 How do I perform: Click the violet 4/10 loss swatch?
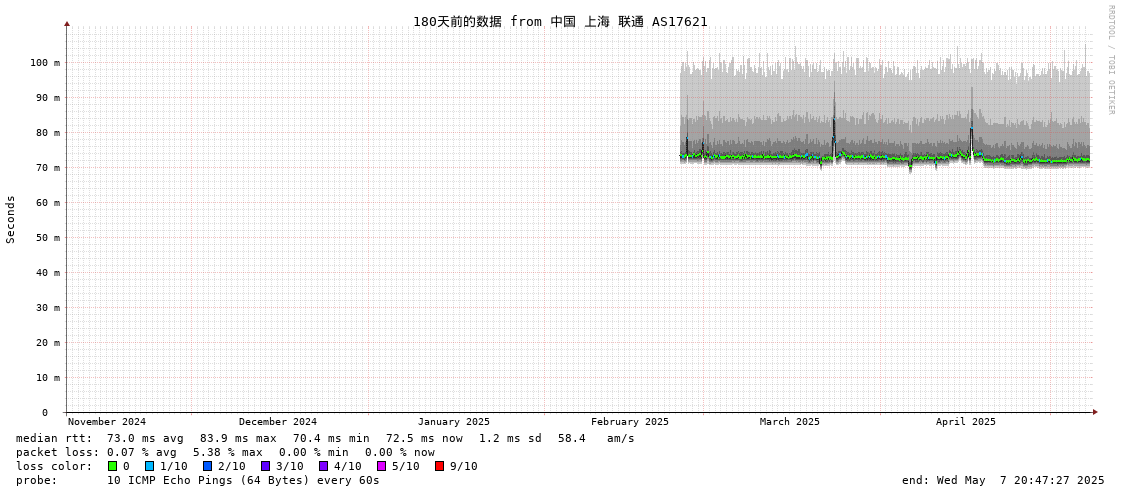click(323, 466)
